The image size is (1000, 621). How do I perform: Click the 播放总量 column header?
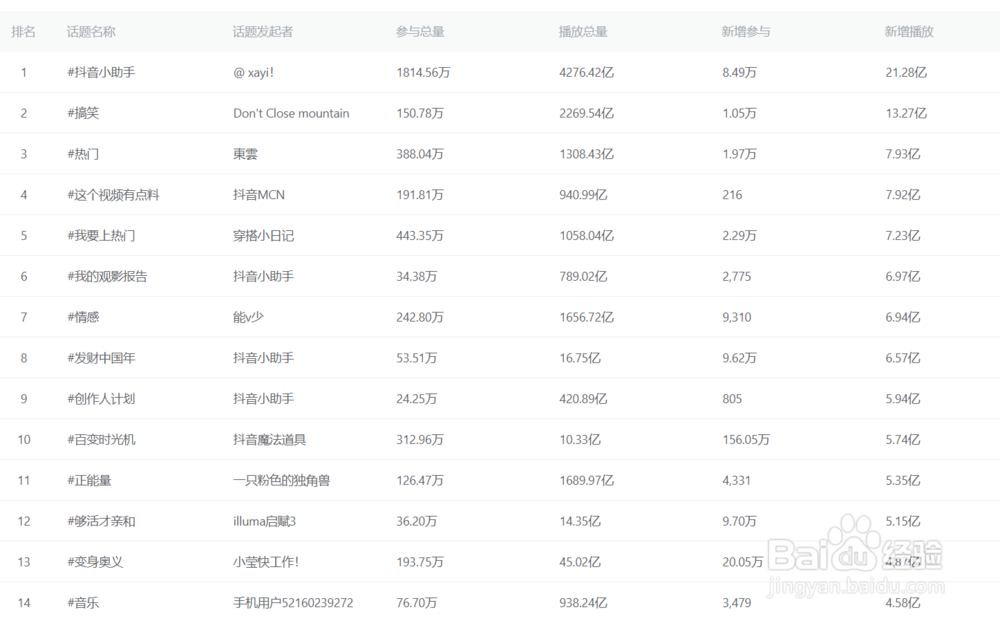point(583,32)
